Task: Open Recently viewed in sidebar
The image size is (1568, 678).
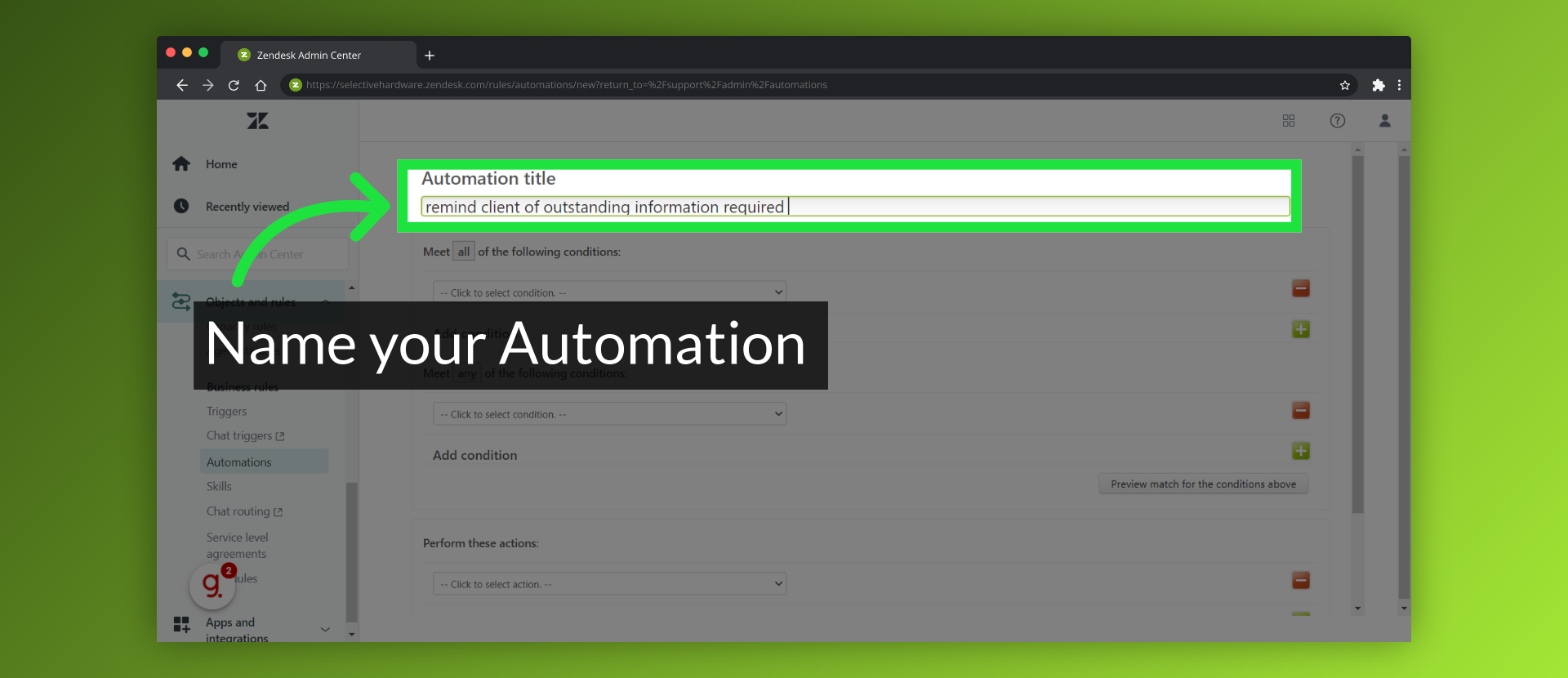Action: pyautogui.click(x=247, y=207)
